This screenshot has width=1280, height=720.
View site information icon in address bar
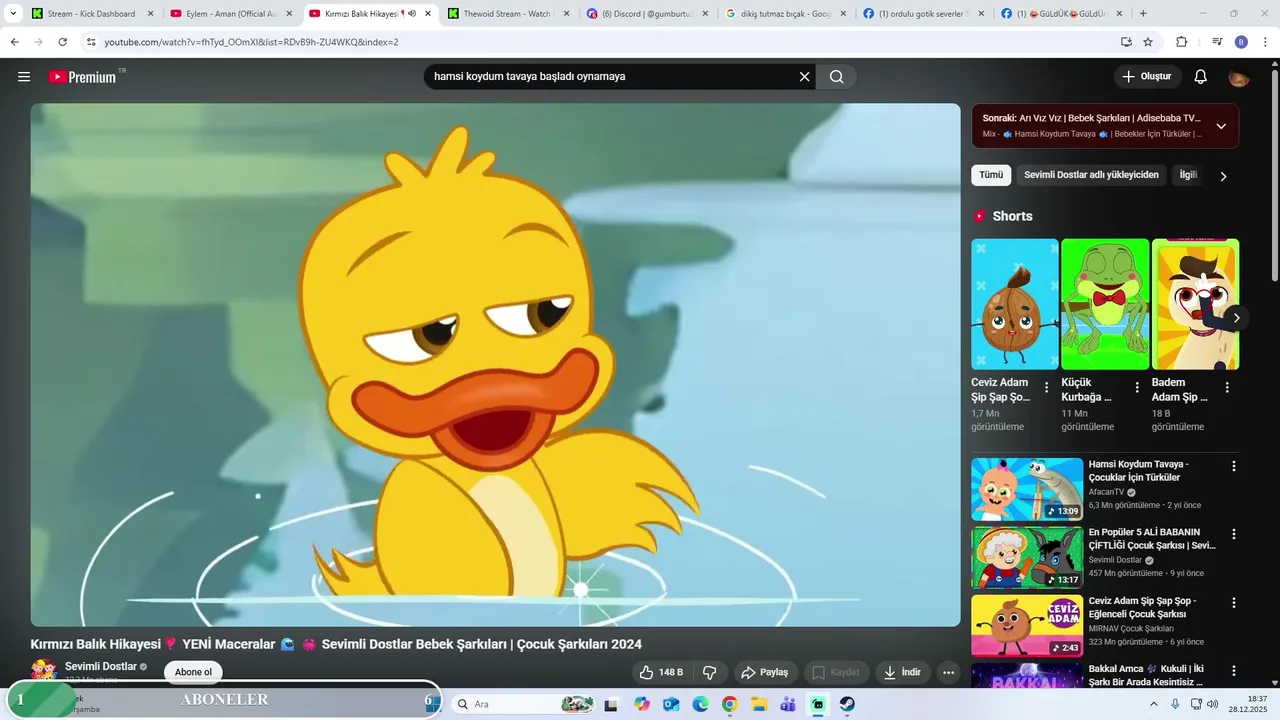click(x=91, y=42)
